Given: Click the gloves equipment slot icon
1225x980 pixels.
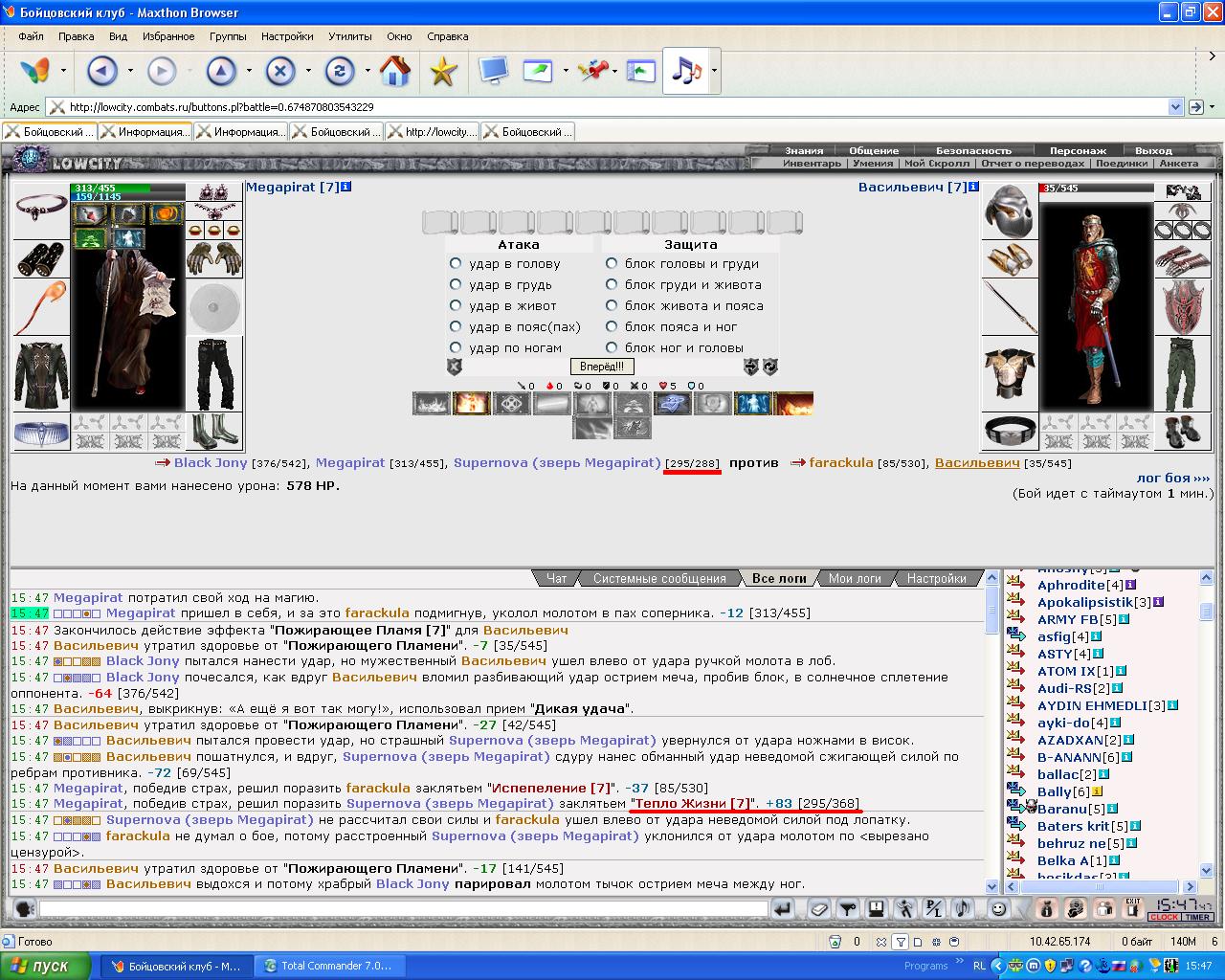Looking at the screenshot, I should (214, 258).
